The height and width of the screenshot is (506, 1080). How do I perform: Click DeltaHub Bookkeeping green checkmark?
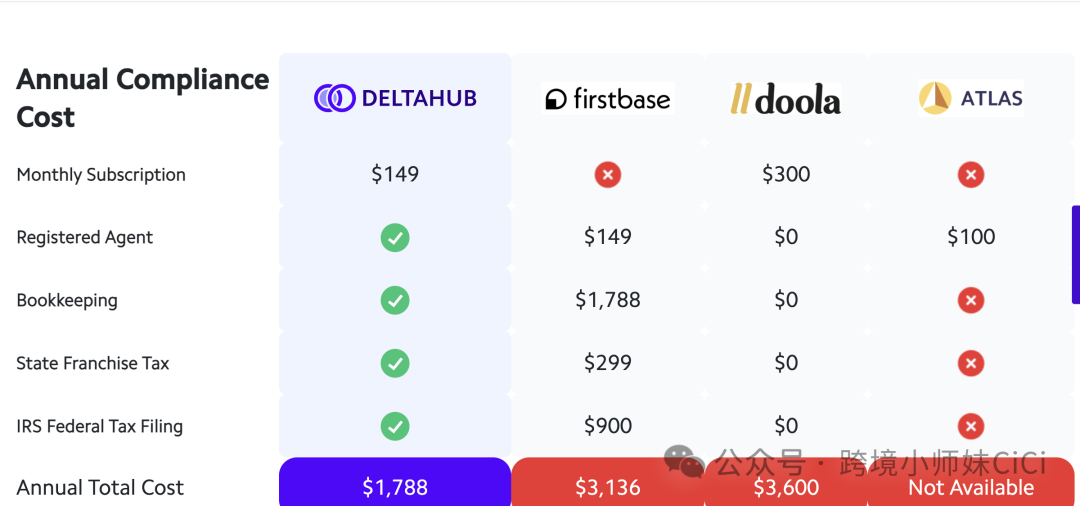tap(395, 300)
